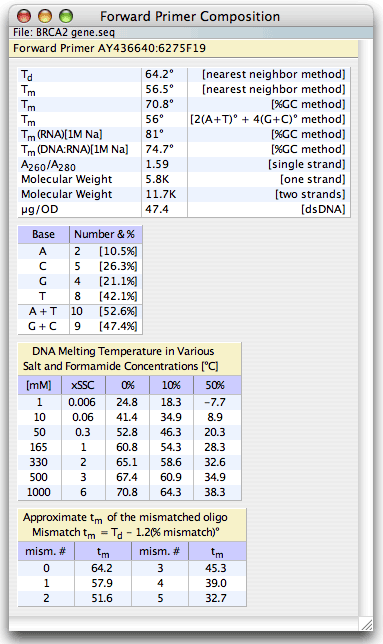Click the 38.3 cell in the 1000 mM row
This screenshot has height=644, width=383.
(215, 492)
